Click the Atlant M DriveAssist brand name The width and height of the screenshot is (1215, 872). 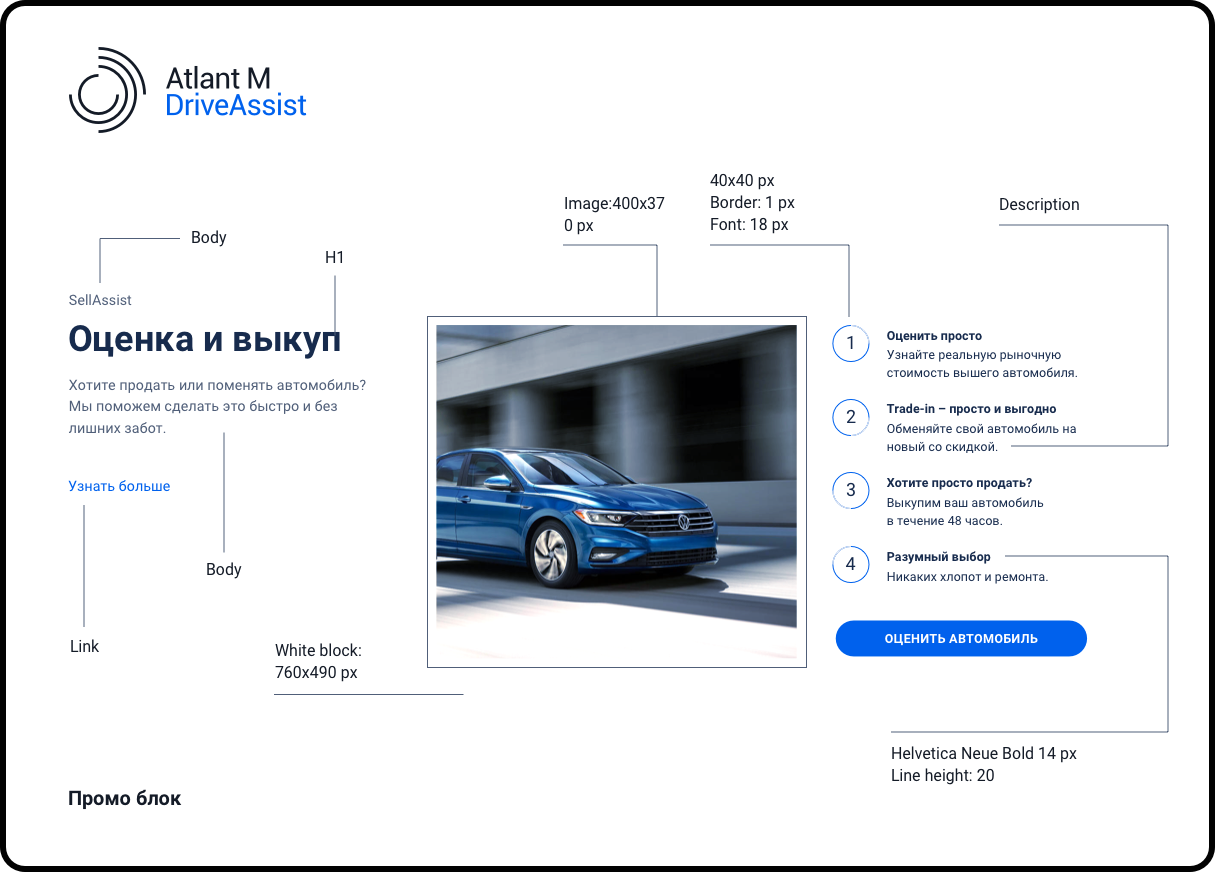tap(236, 92)
